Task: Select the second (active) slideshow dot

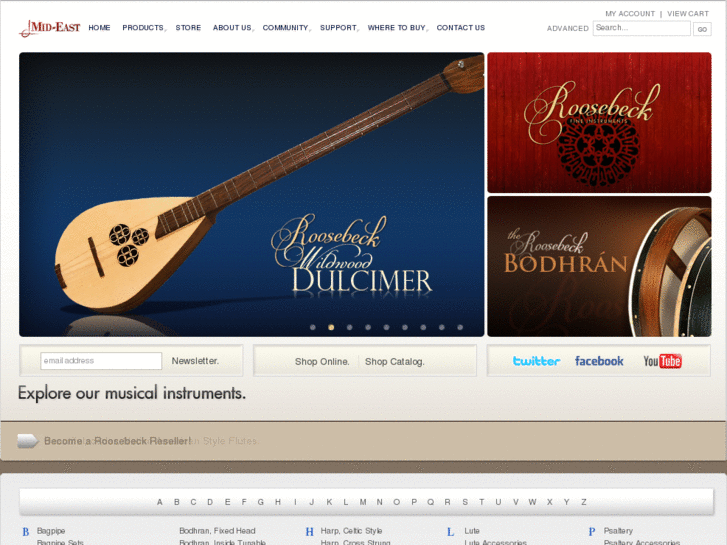Action: click(331, 327)
